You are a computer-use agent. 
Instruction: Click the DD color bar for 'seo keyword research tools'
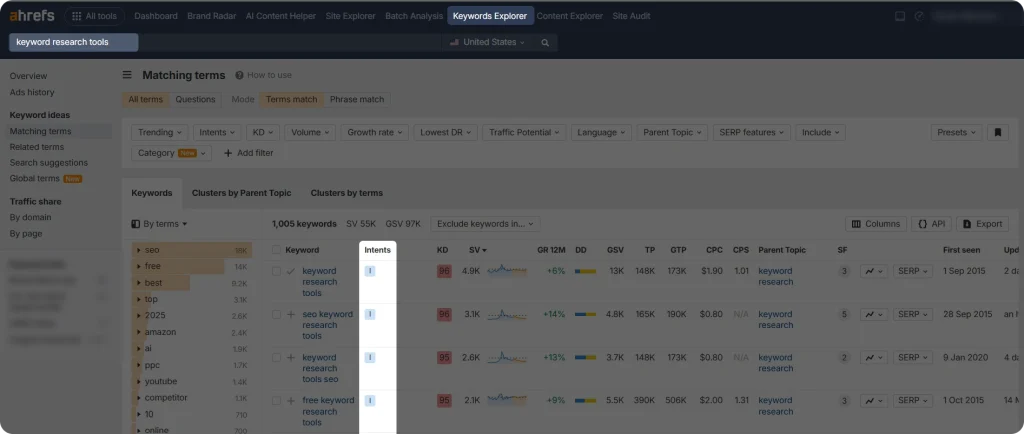(585, 315)
